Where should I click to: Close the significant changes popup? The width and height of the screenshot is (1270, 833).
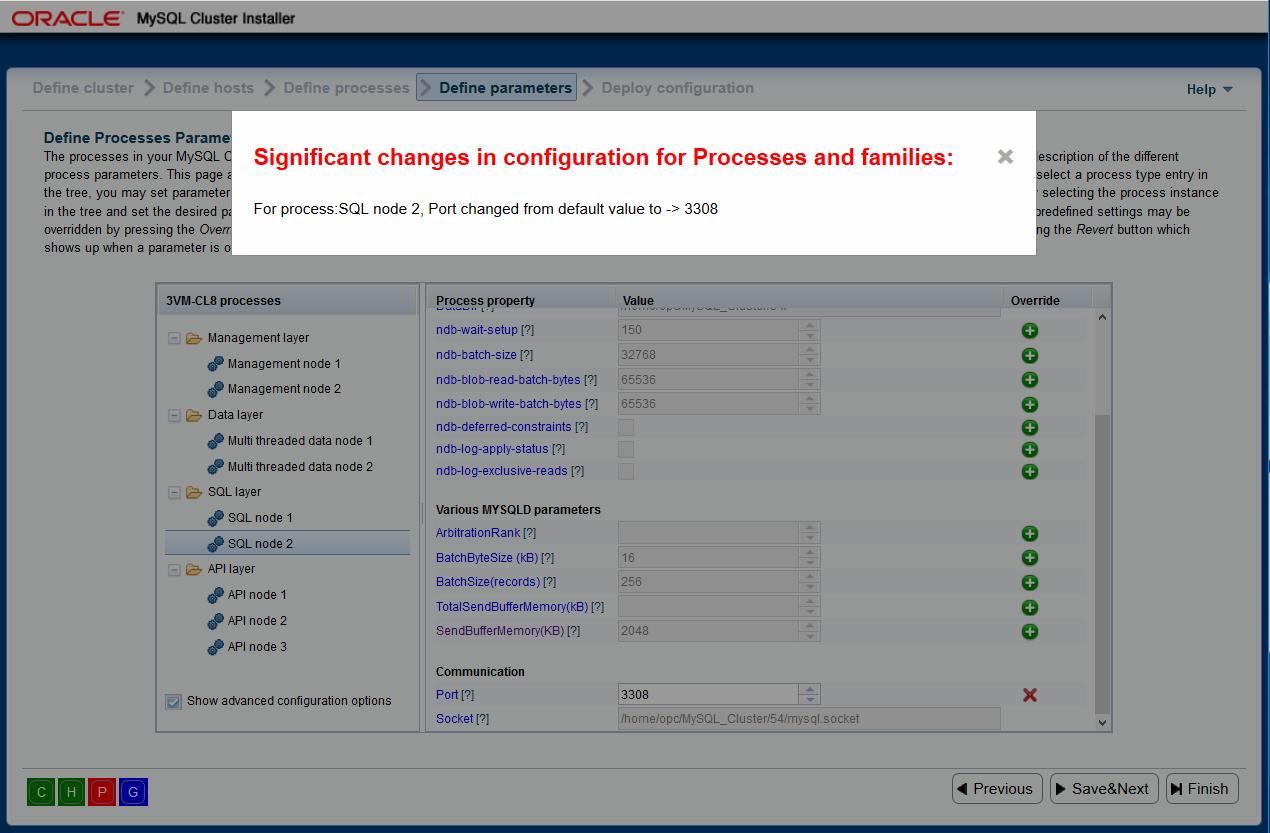click(1006, 157)
